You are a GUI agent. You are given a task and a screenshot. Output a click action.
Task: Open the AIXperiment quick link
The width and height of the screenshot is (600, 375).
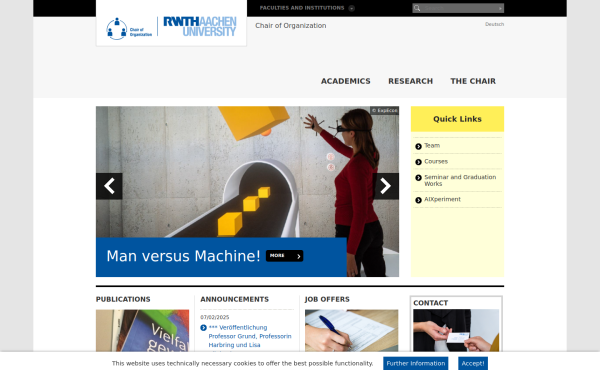[442, 199]
